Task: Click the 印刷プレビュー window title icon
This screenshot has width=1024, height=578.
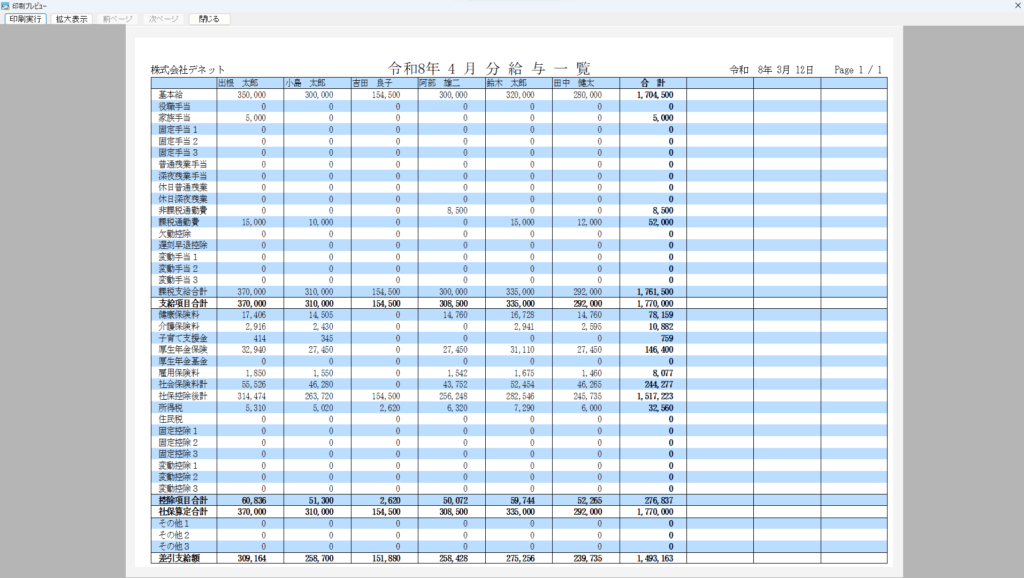Action: coord(6,5)
